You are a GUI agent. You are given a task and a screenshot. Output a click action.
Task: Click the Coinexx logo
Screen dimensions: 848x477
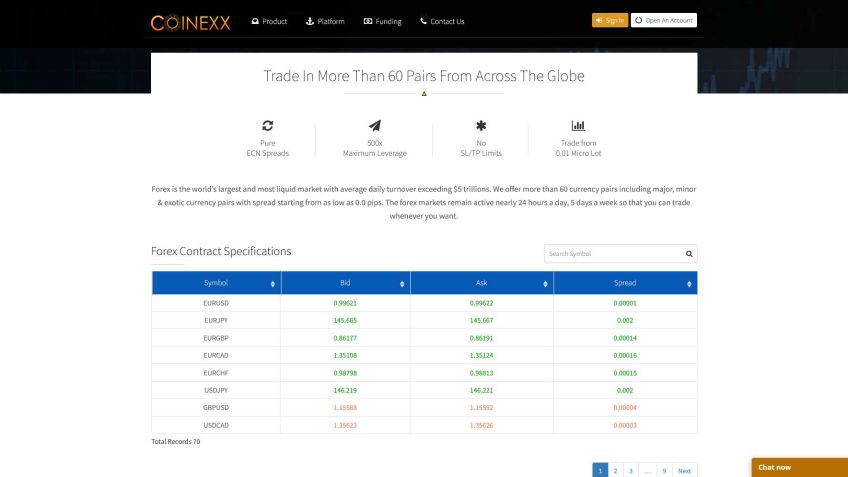click(190, 21)
